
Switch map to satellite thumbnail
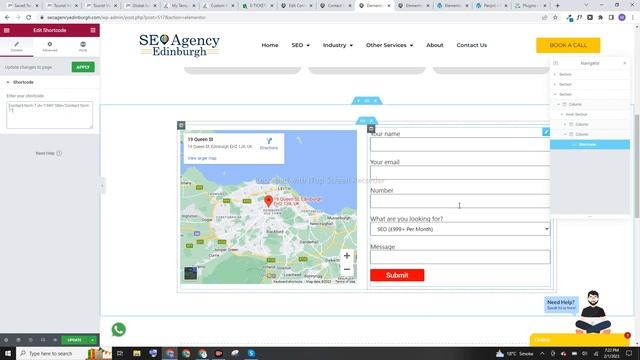point(191,273)
